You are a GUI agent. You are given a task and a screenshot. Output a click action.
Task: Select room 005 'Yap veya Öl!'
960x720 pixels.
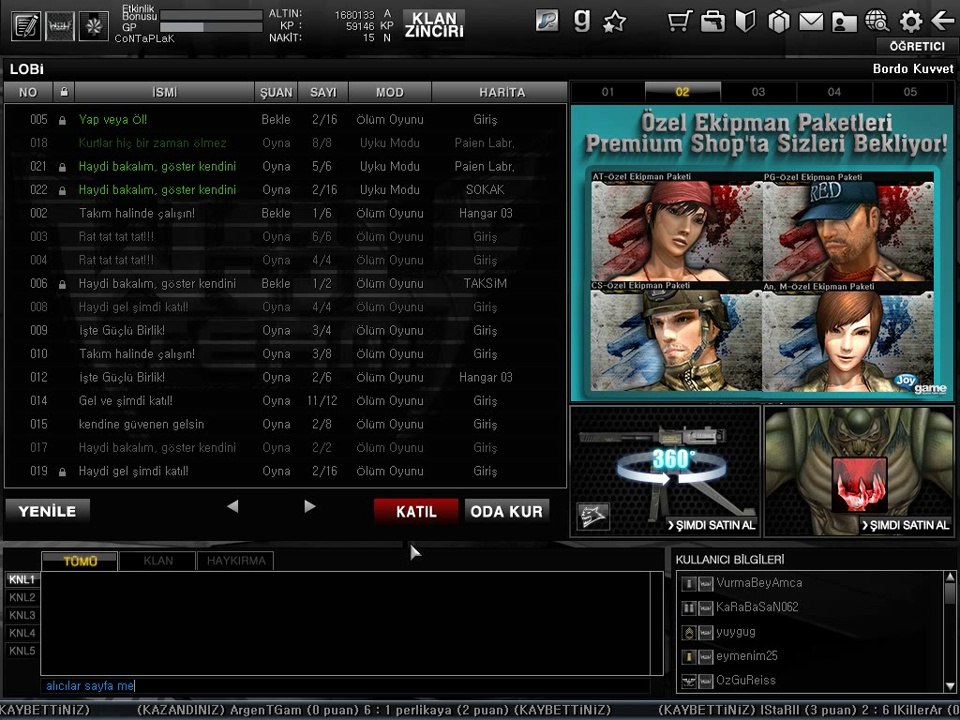click(x=285, y=119)
